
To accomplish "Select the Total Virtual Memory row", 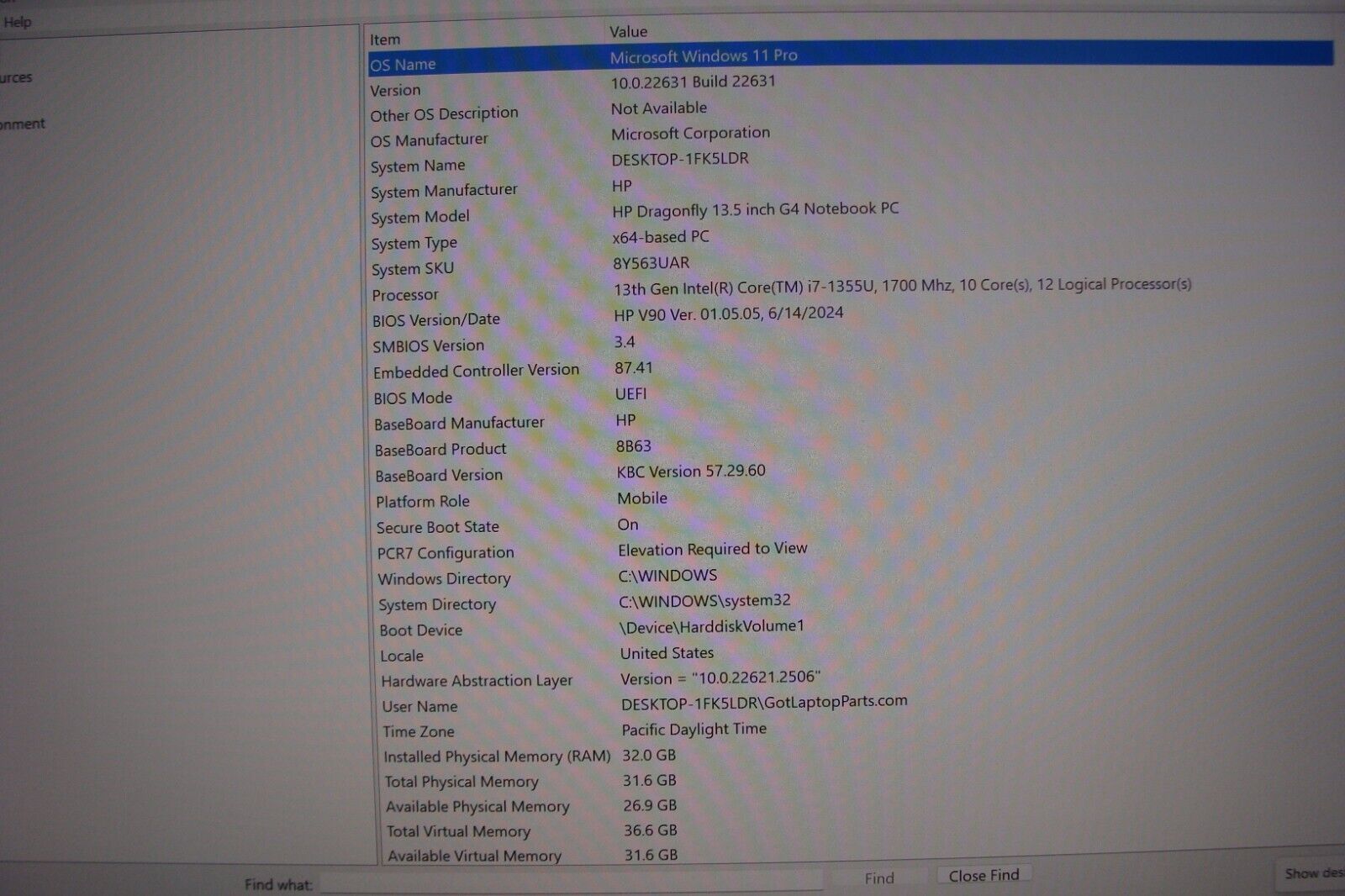I will (x=851, y=830).
